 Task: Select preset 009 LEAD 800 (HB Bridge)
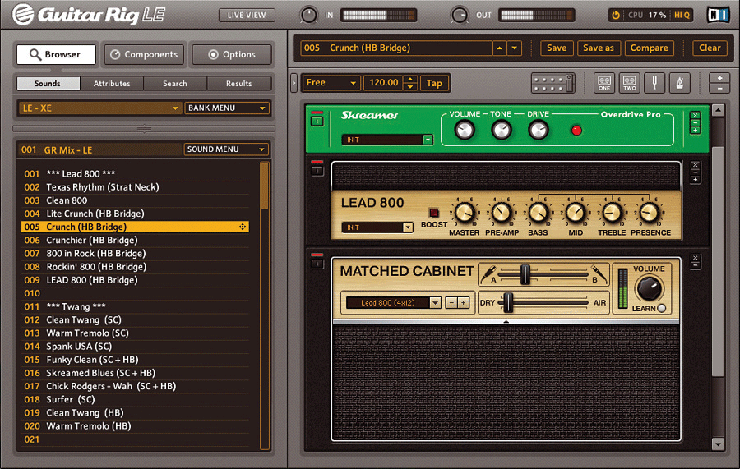click(x=135, y=280)
